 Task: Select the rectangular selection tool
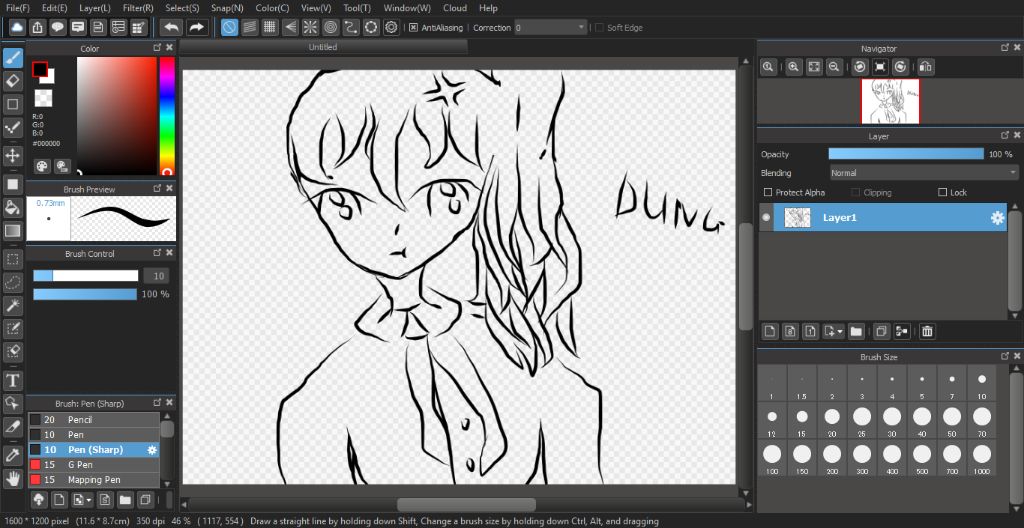point(13,259)
